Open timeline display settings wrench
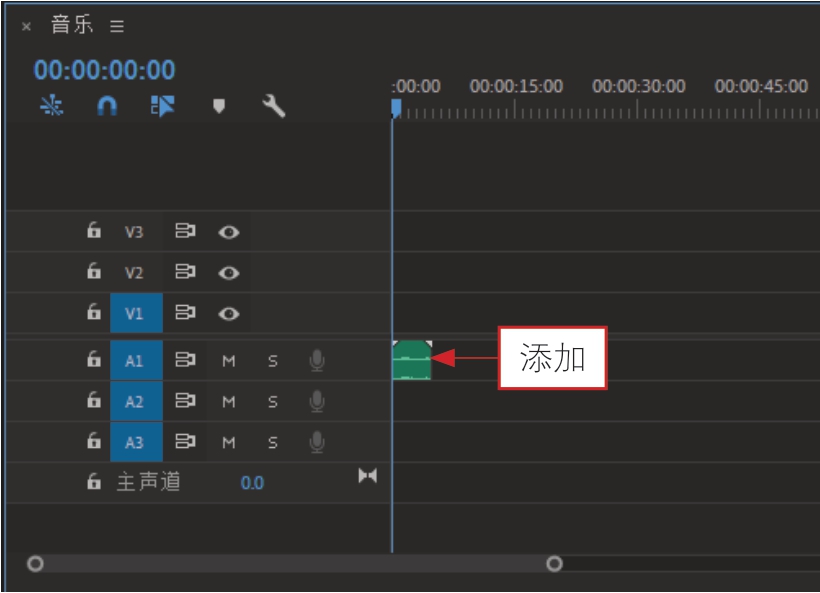This screenshot has width=820, height=593. 274,106
